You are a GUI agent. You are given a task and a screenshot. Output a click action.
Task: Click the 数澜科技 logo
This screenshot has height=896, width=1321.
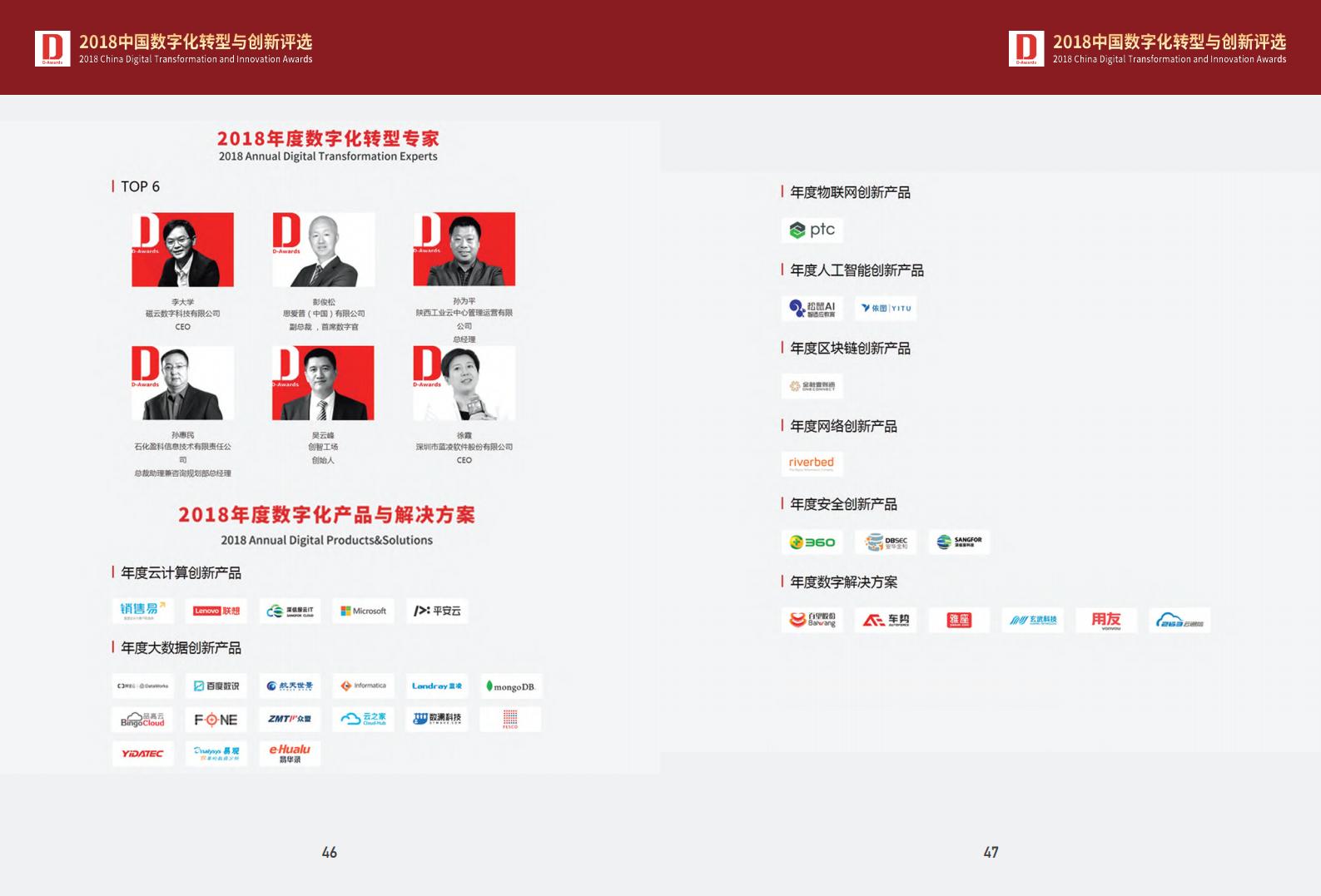pyautogui.click(x=437, y=720)
